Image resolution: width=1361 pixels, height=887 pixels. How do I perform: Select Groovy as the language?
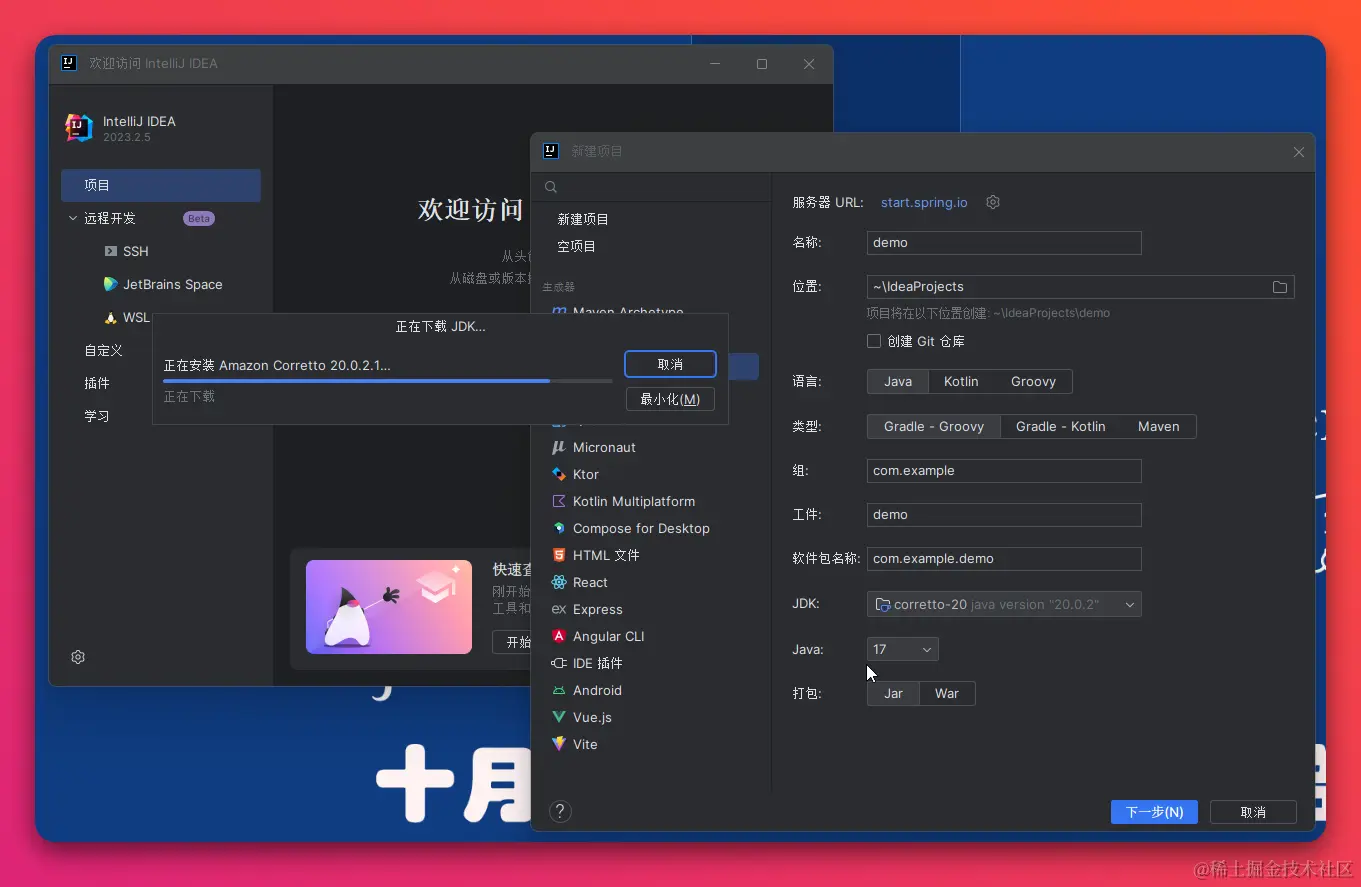click(x=1033, y=381)
